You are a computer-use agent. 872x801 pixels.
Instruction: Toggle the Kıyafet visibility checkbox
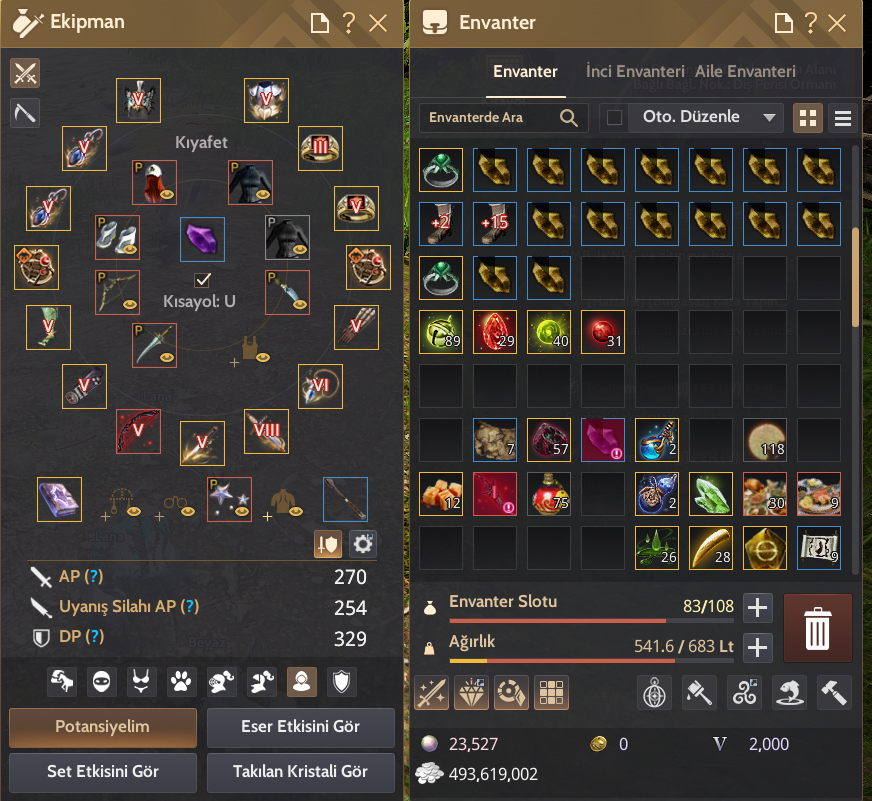(202, 280)
